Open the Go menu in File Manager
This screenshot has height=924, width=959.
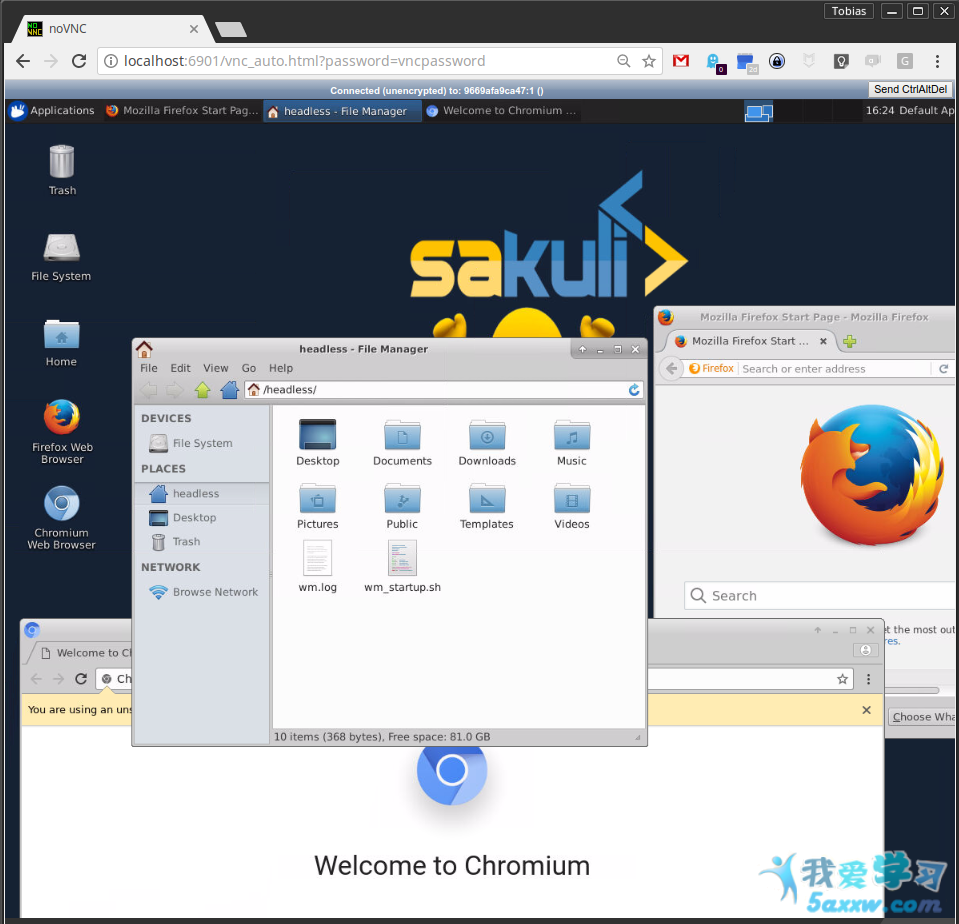pyautogui.click(x=249, y=368)
